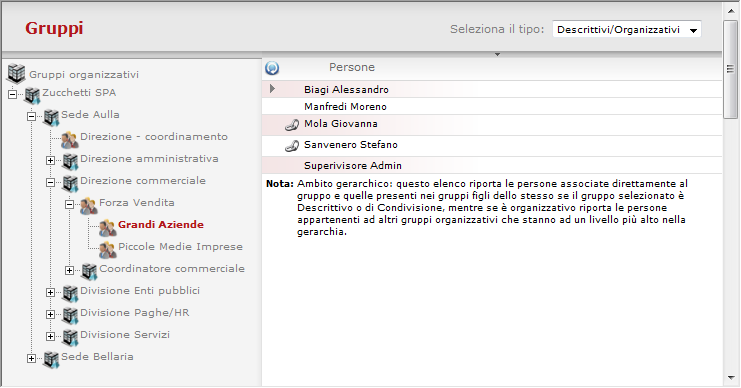The image size is (741, 388).
Task: Expand the Sede Bellaria tree node
Action: pos(31,358)
